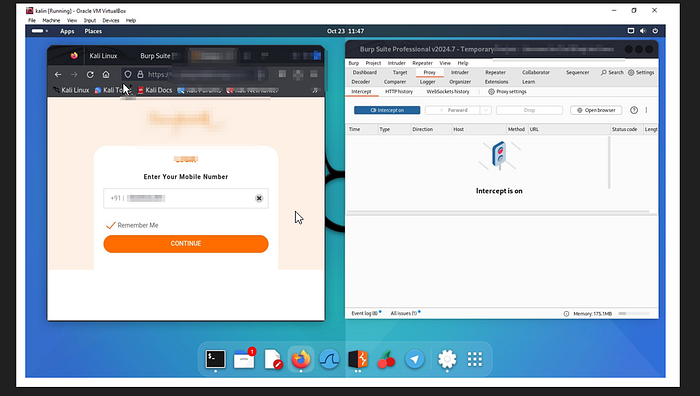Click the mobile number input field
This screenshot has width=700, height=396.
point(186,198)
